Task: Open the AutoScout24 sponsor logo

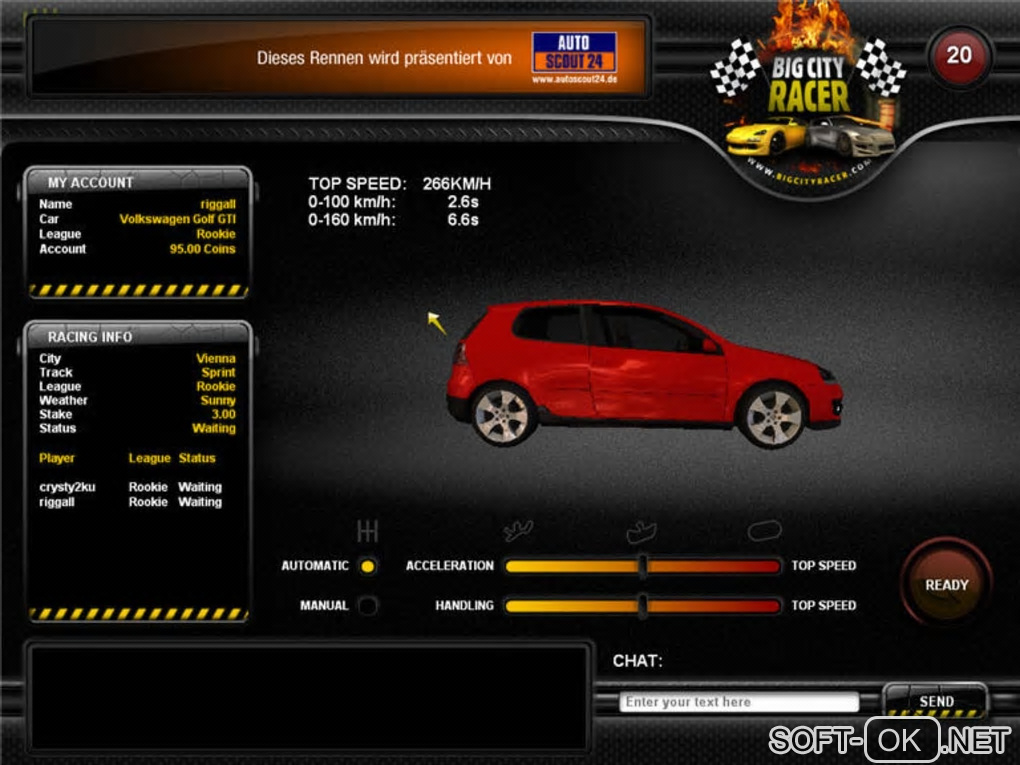Action: (574, 52)
